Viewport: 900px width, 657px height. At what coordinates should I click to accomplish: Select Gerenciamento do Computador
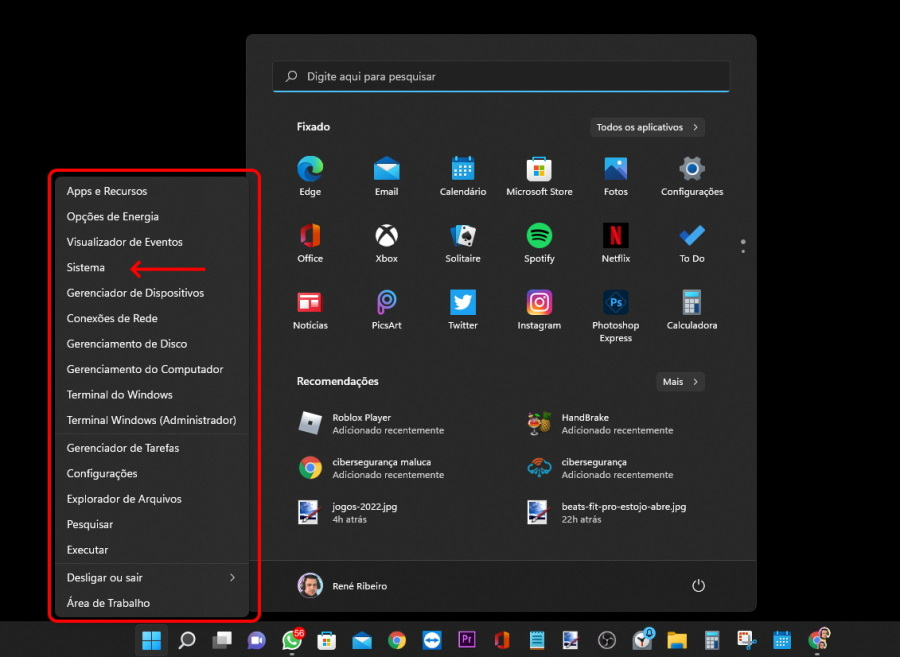(x=152, y=369)
